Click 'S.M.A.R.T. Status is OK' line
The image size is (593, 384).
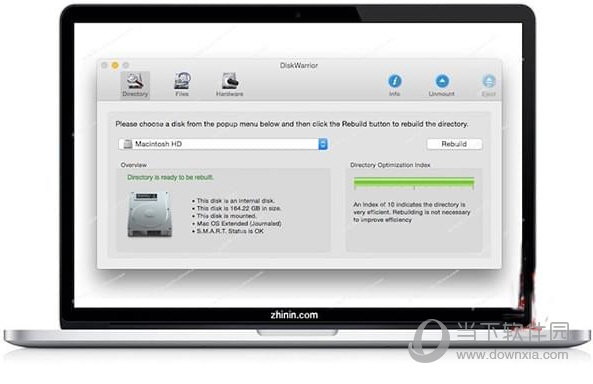(228, 231)
